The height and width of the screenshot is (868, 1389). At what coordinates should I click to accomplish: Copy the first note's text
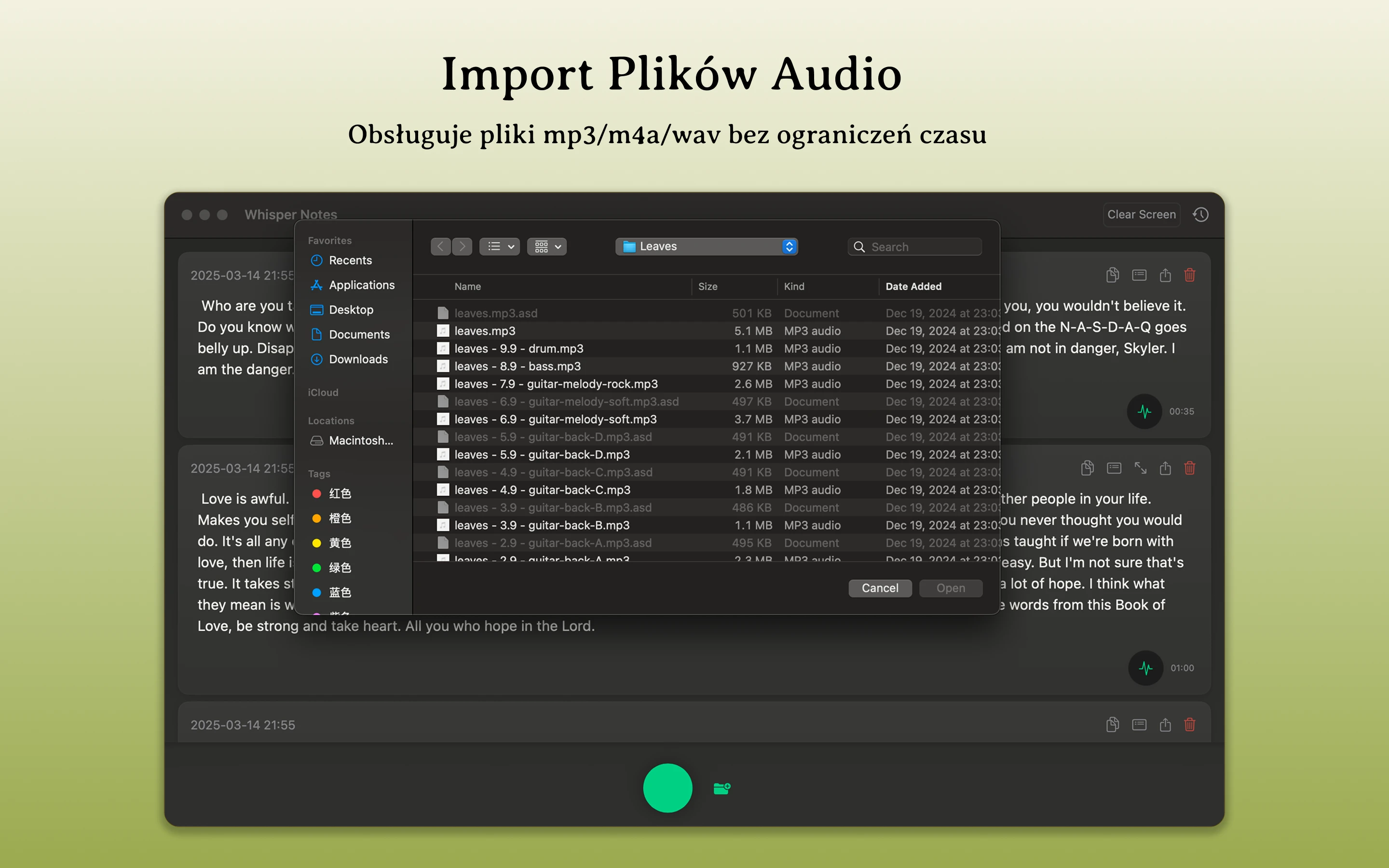tap(1112, 275)
